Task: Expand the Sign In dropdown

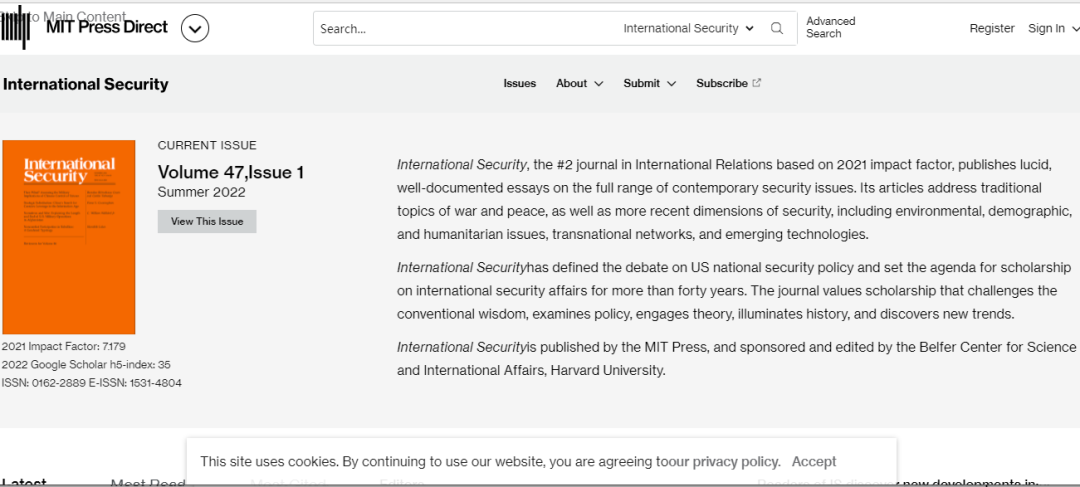Action: click(1052, 28)
